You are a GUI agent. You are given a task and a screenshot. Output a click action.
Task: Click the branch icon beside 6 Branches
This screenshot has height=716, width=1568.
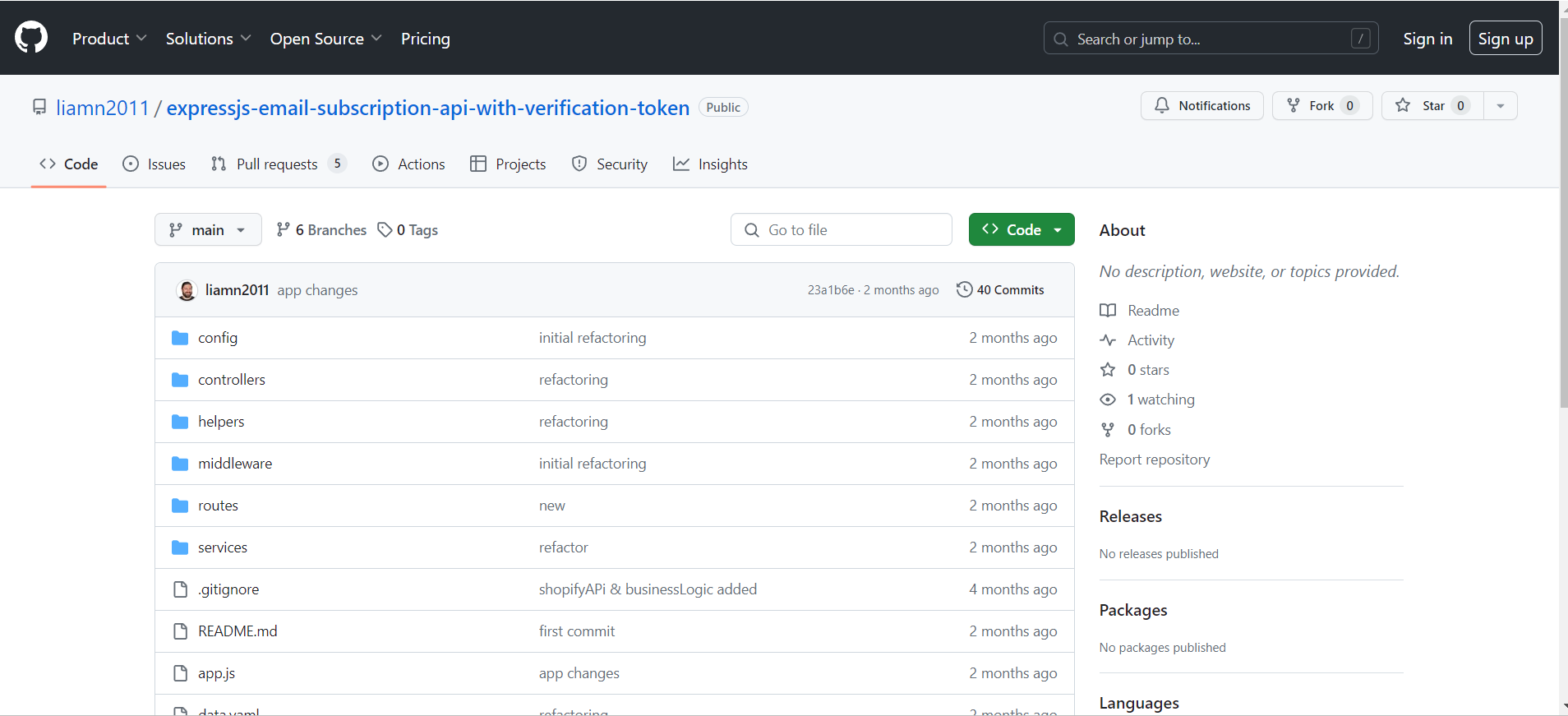tap(283, 229)
